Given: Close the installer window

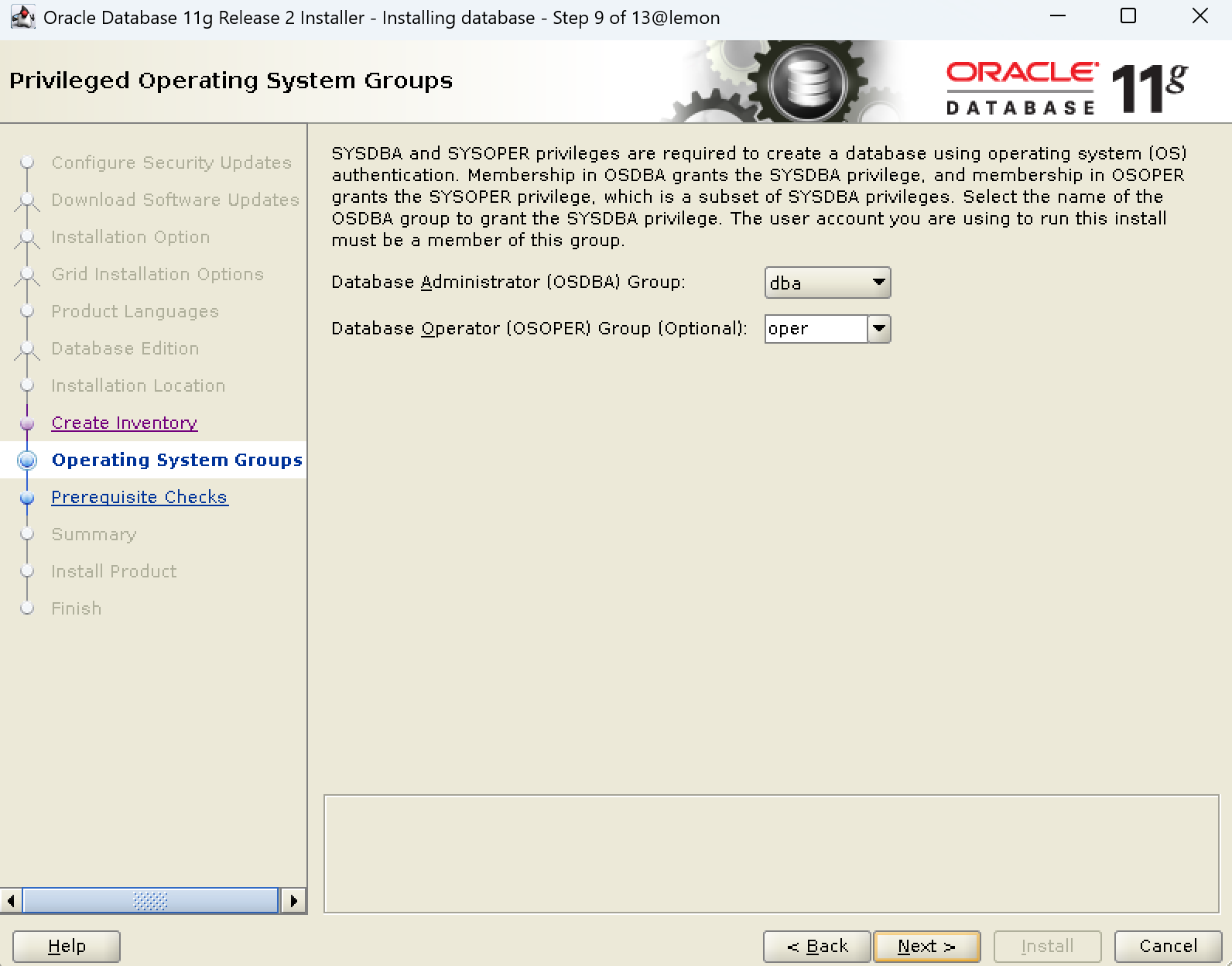Looking at the screenshot, I should click(x=1199, y=16).
